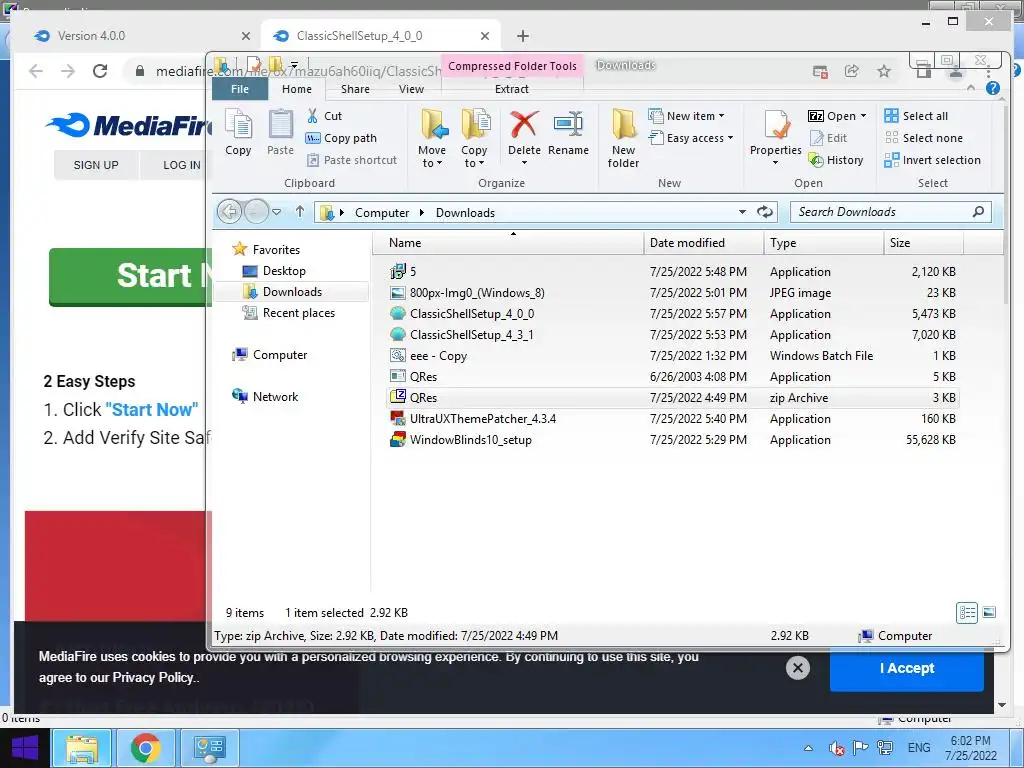This screenshot has width=1024, height=768.
Task: Switch to the View ribbon tab
Action: point(411,89)
